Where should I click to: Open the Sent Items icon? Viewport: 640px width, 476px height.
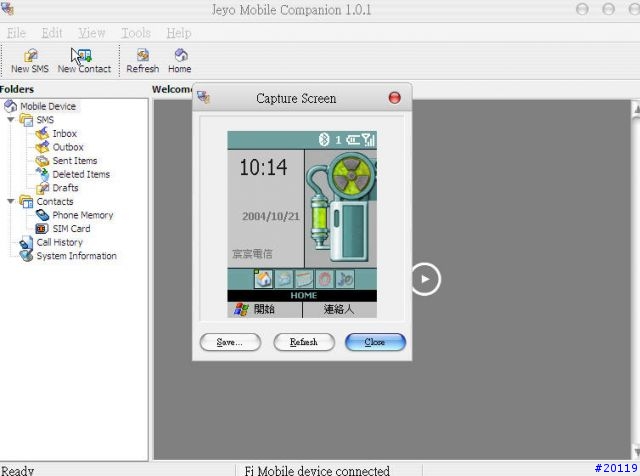coord(42,160)
